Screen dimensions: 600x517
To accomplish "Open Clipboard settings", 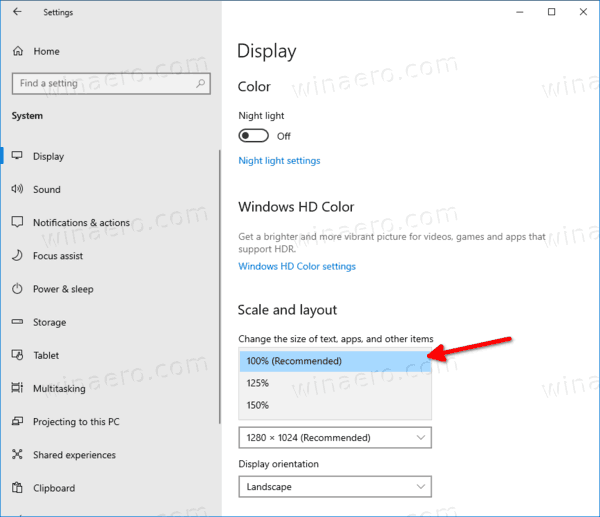I will pos(54,488).
